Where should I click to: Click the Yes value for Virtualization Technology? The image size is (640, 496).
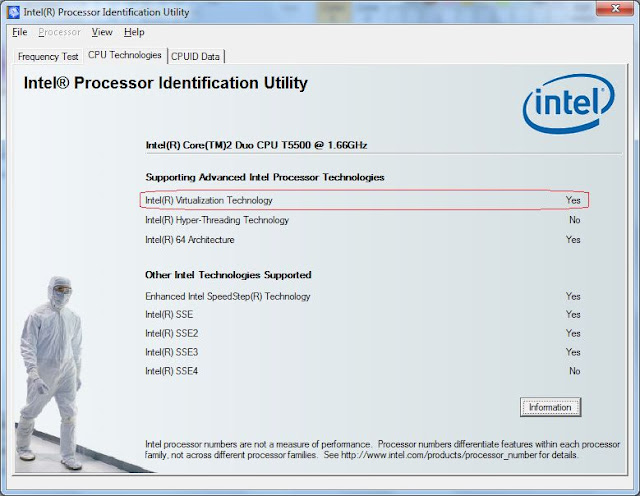coord(573,200)
